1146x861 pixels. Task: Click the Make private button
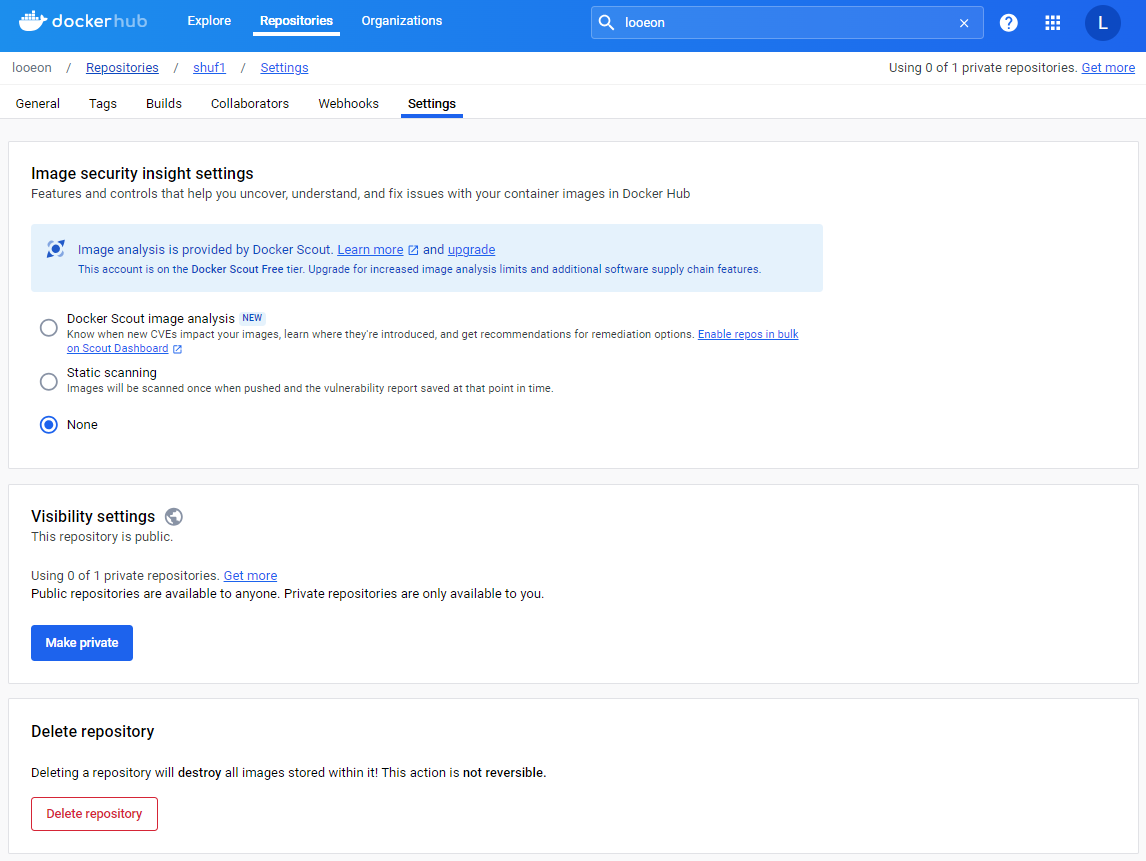pyautogui.click(x=82, y=643)
